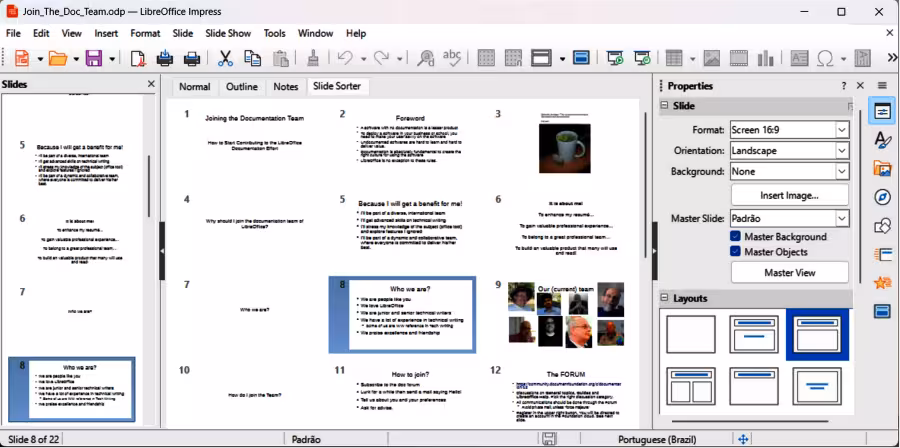The width and height of the screenshot is (900, 448).
Task: Switch to the Outline view tab
Action: tap(242, 87)
